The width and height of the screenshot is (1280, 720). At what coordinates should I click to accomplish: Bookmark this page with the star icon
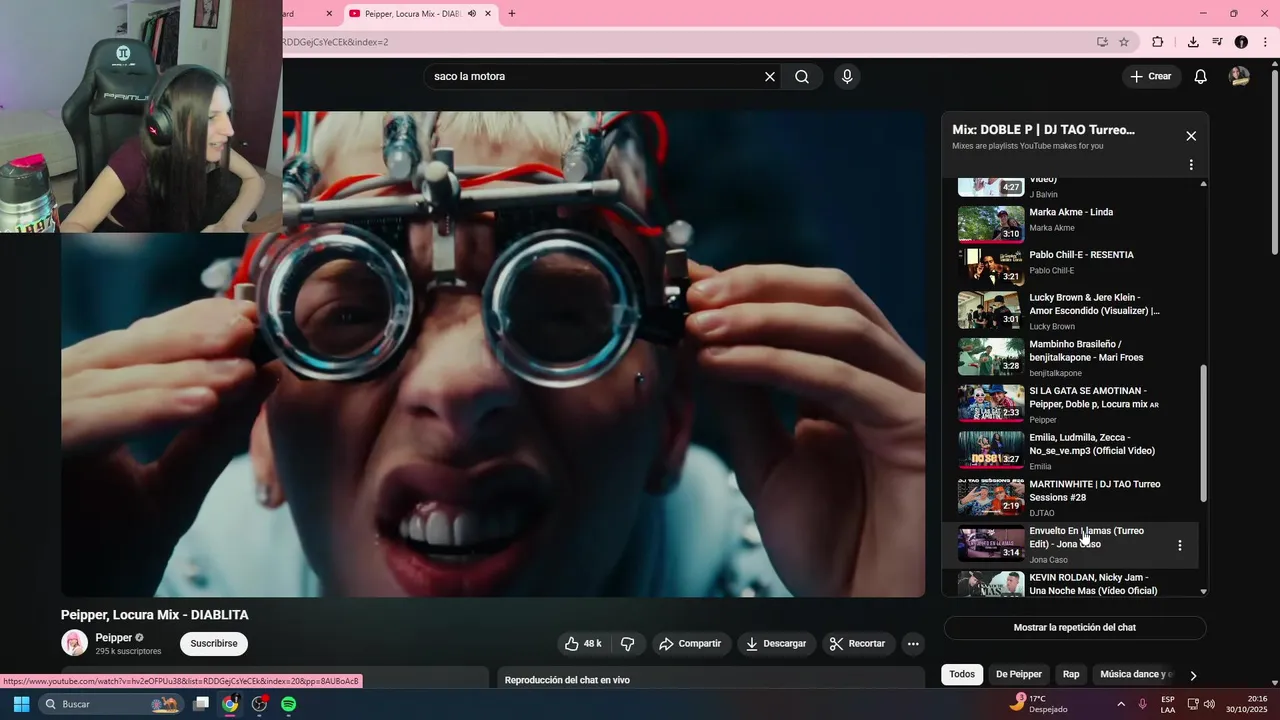pos(1124,42)
